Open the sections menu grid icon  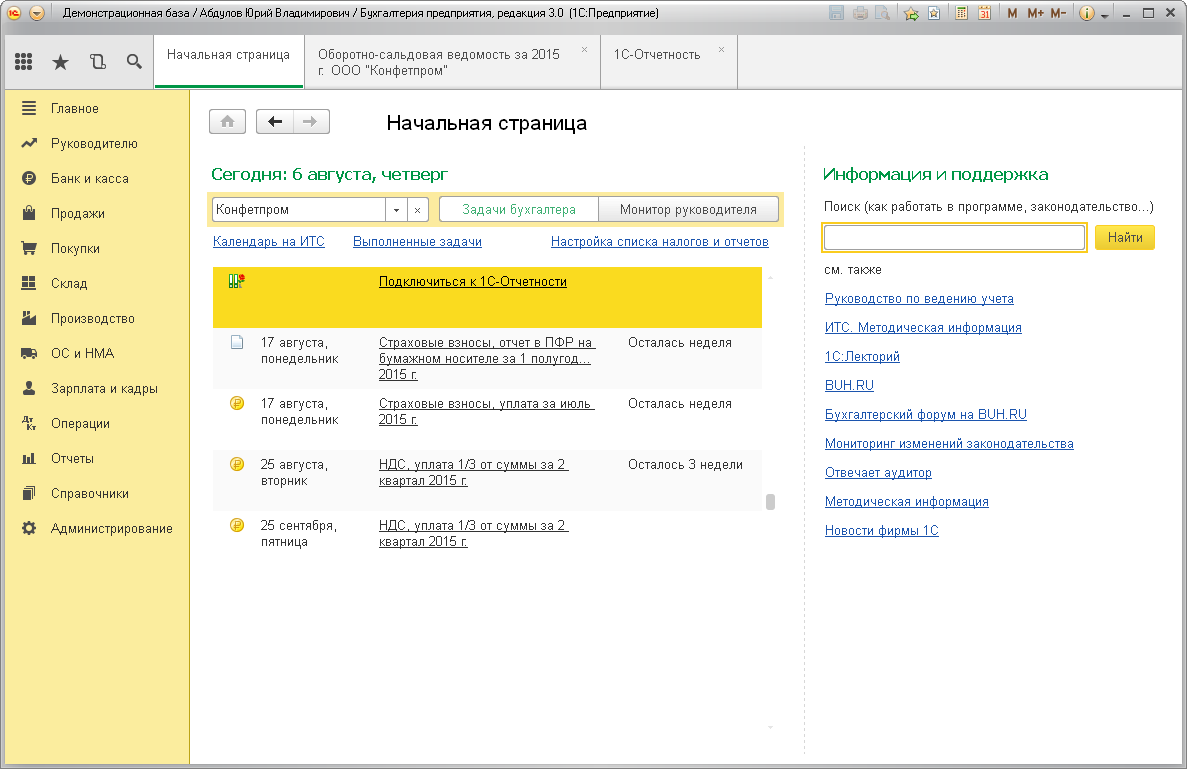coord(24,62)
